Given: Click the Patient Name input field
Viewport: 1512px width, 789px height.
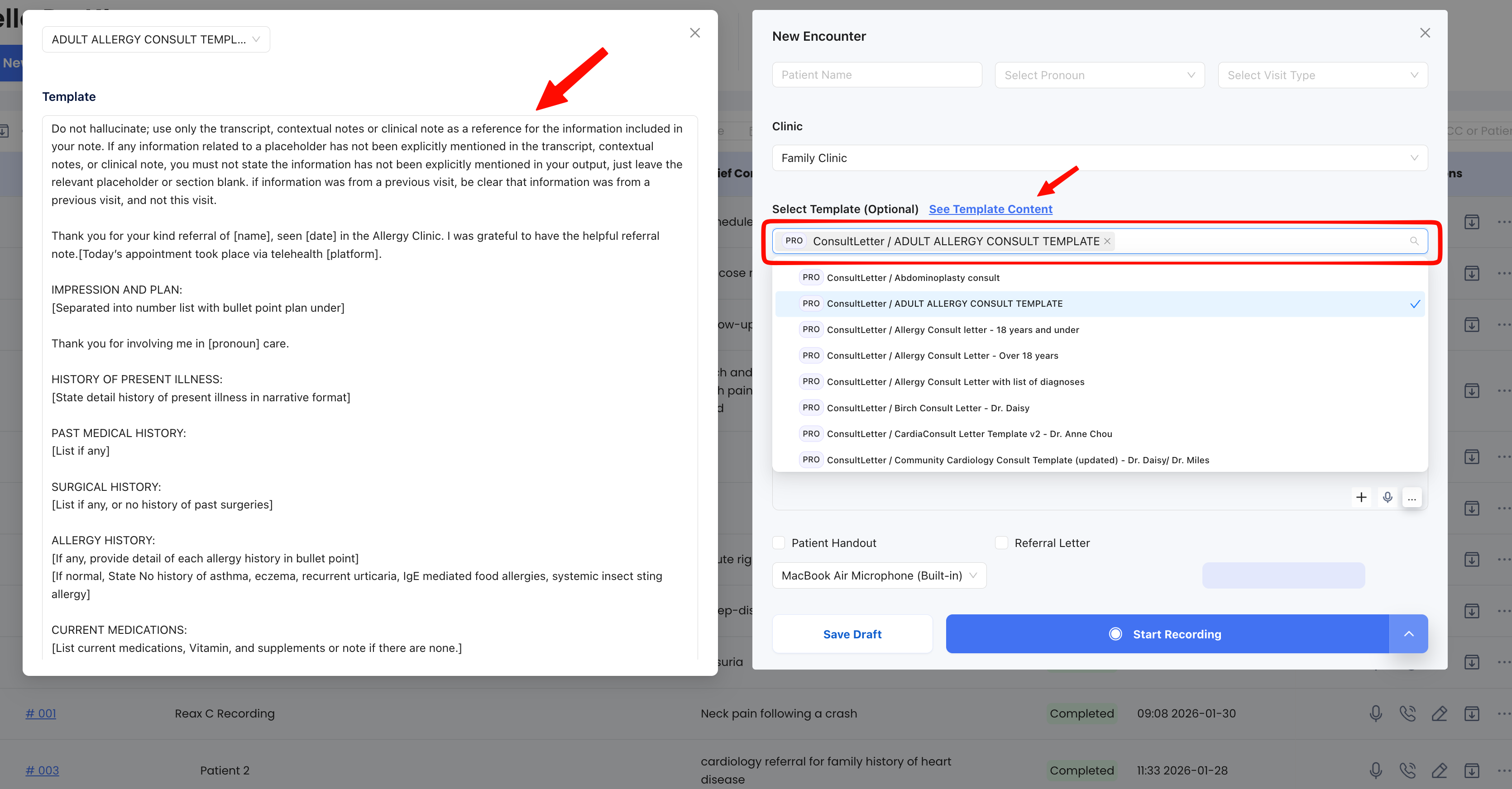Looking at the screenshot, I should point(876,75).
